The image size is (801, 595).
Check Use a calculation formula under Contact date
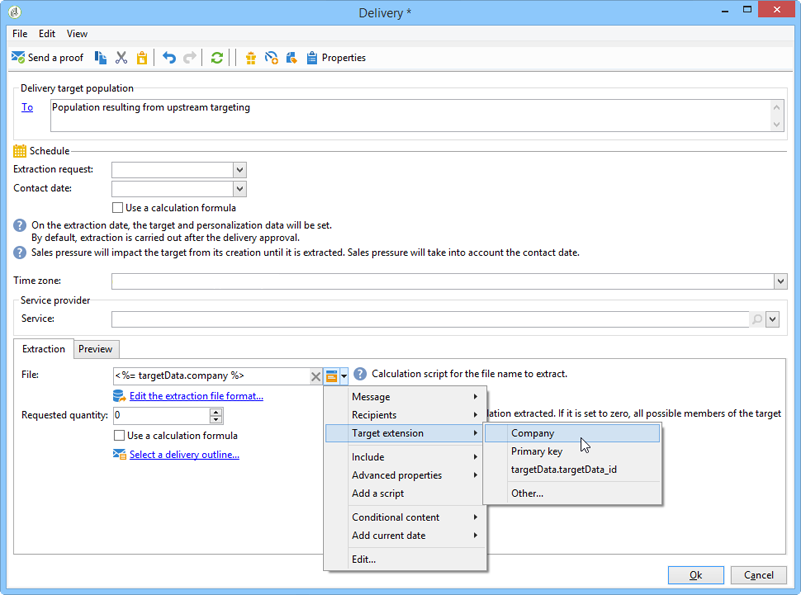[117, 208]
